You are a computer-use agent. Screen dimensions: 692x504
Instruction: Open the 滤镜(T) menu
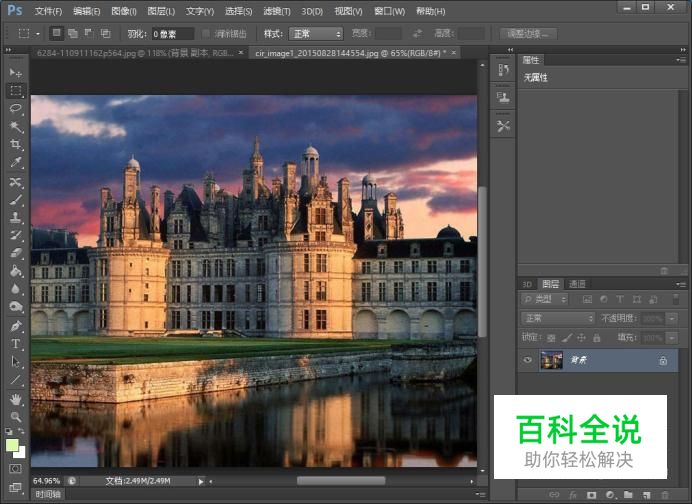[277, 11]
